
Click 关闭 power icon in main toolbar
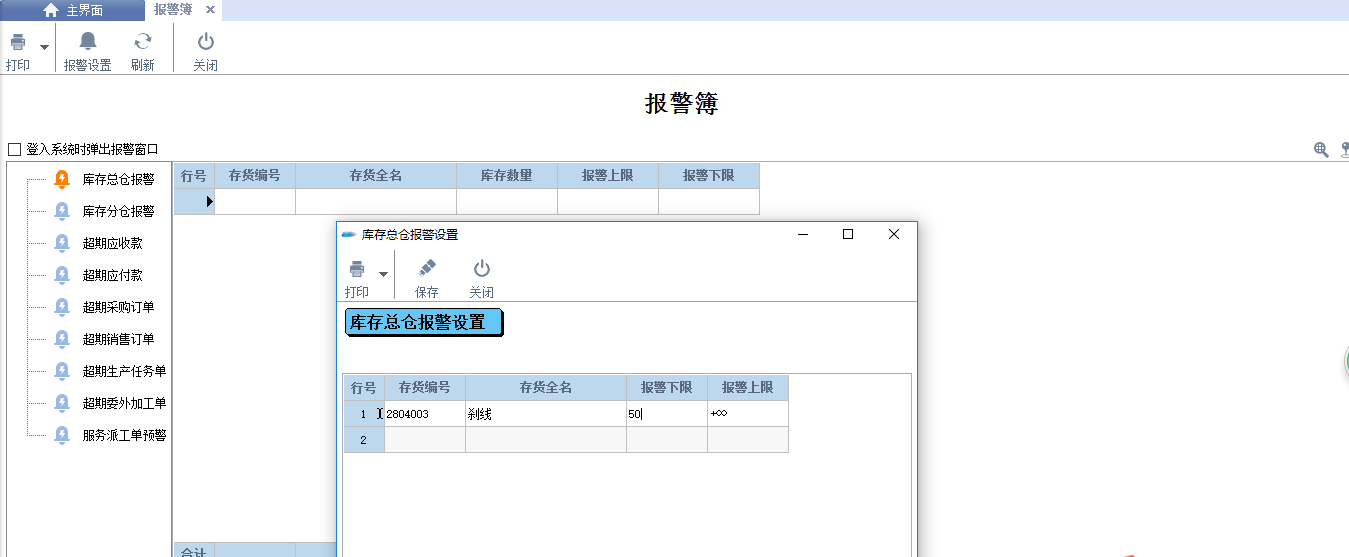click(x=205, y=42)
